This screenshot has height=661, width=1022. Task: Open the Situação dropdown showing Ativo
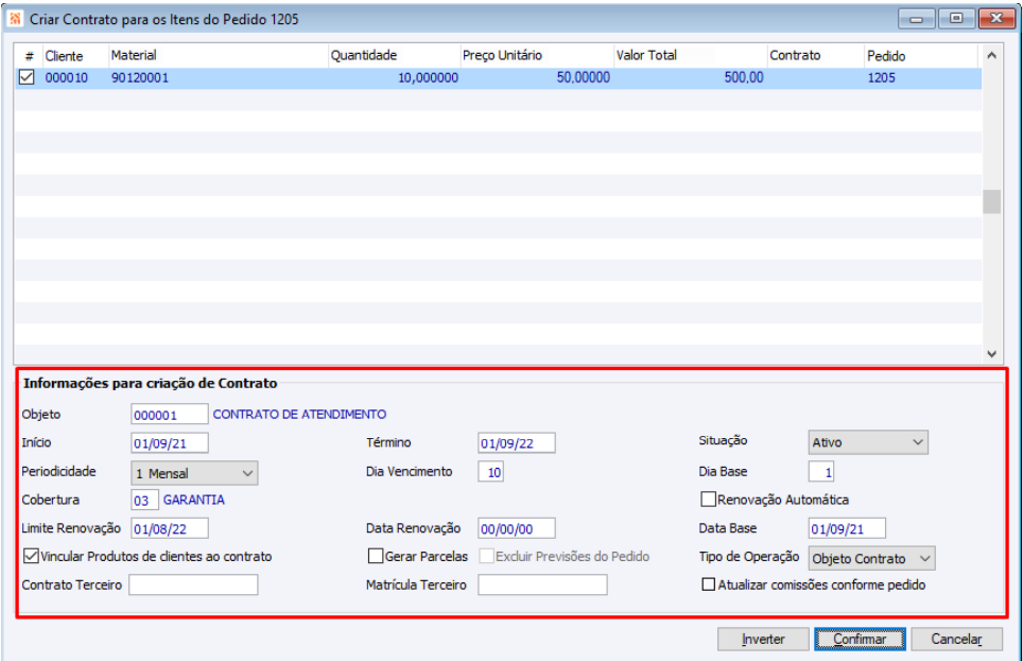[x=868, y=442]
